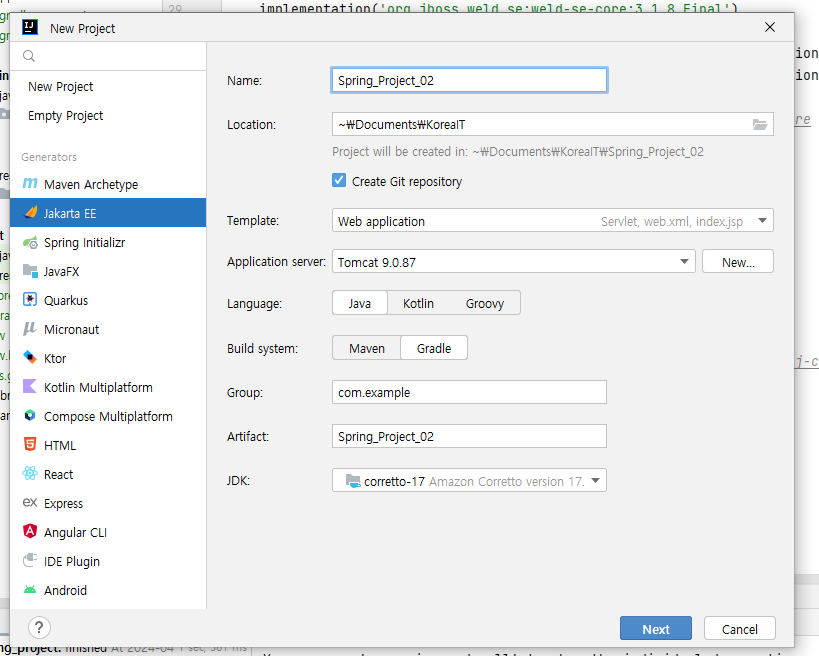
Task: Click the Ktor generator icon
Action: tap(30, 358)
